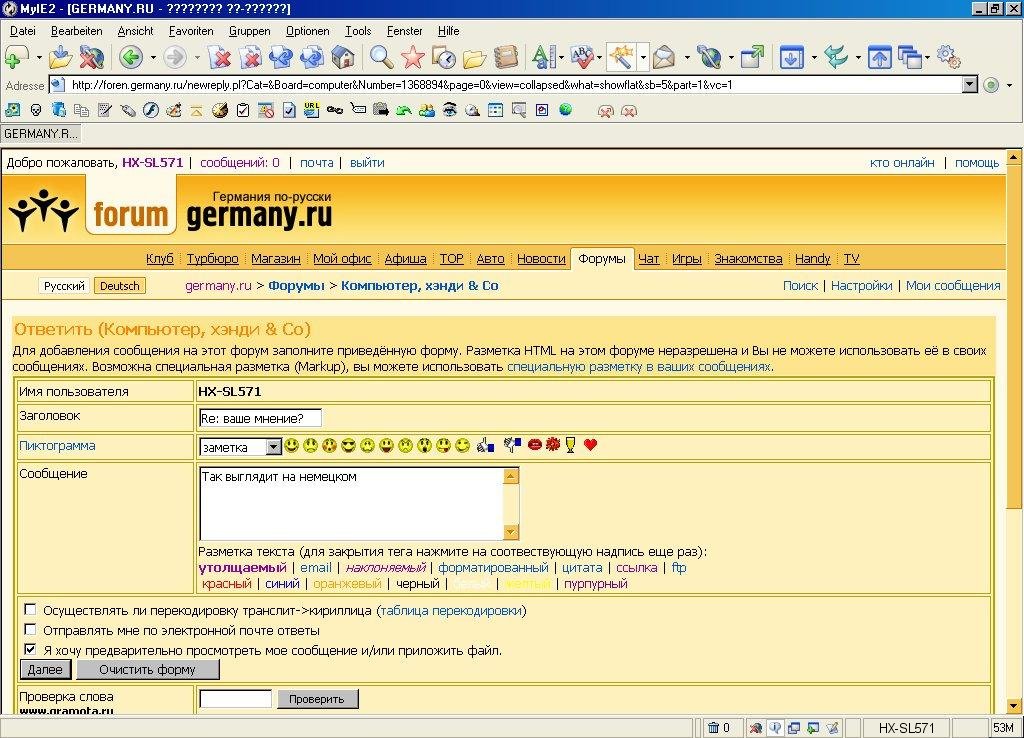
Task: Open the Мои сообщения link
Action: pyautogui.click(x=953, y=285)
